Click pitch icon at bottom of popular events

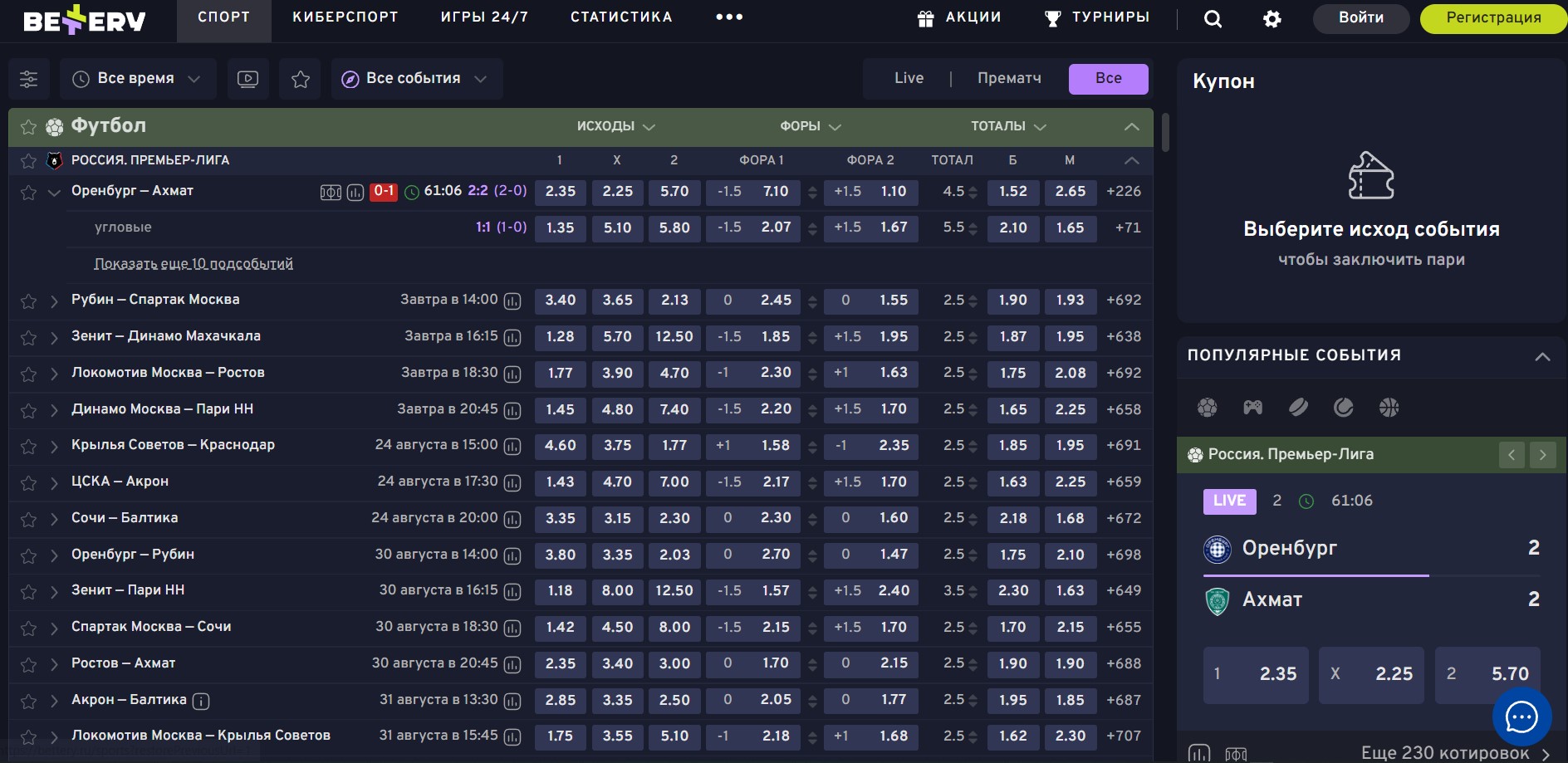point(1236,754)
